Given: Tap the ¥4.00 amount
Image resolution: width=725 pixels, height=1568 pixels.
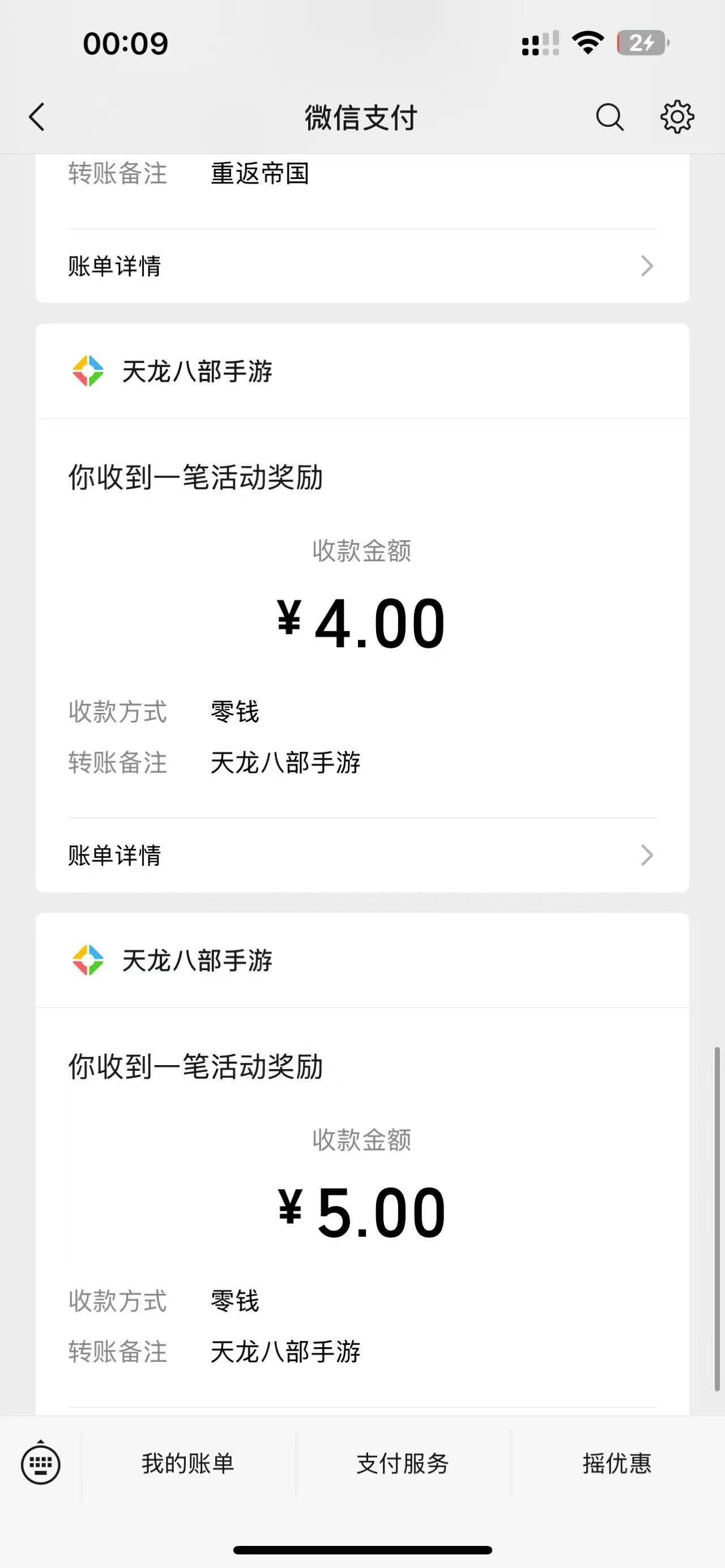Looking at the screenshot, I should coord(361,623).
